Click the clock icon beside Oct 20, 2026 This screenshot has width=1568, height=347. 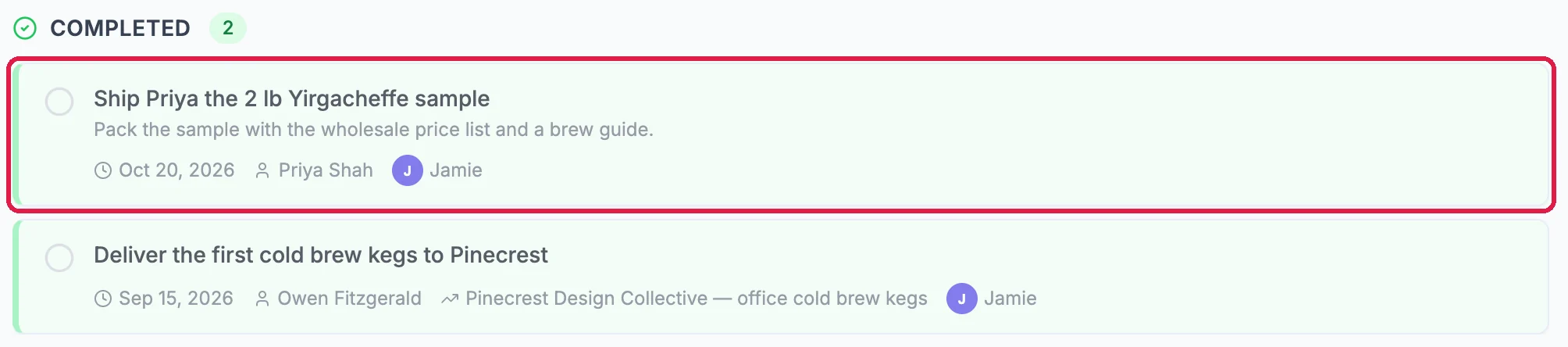point(103,170)
